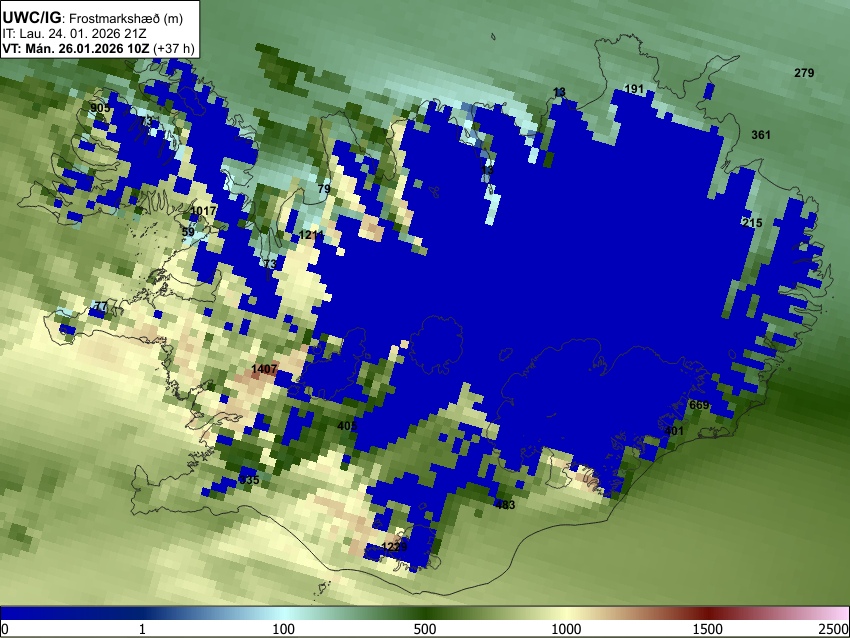Image resolution: width=850 pixels, height=638 pixels.
Task: Select the 1407 value label
Action: (x=264, y=369)
